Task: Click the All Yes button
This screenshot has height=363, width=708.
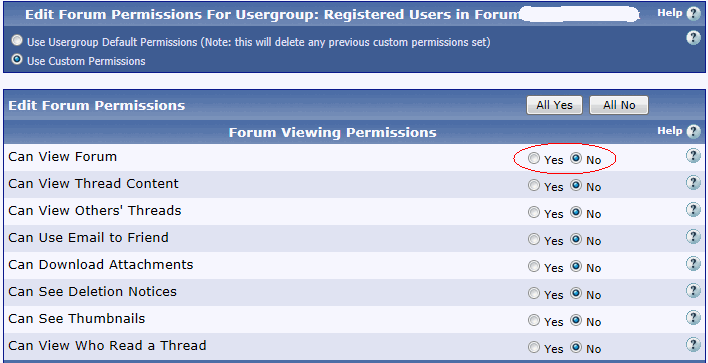Action: 554,105
